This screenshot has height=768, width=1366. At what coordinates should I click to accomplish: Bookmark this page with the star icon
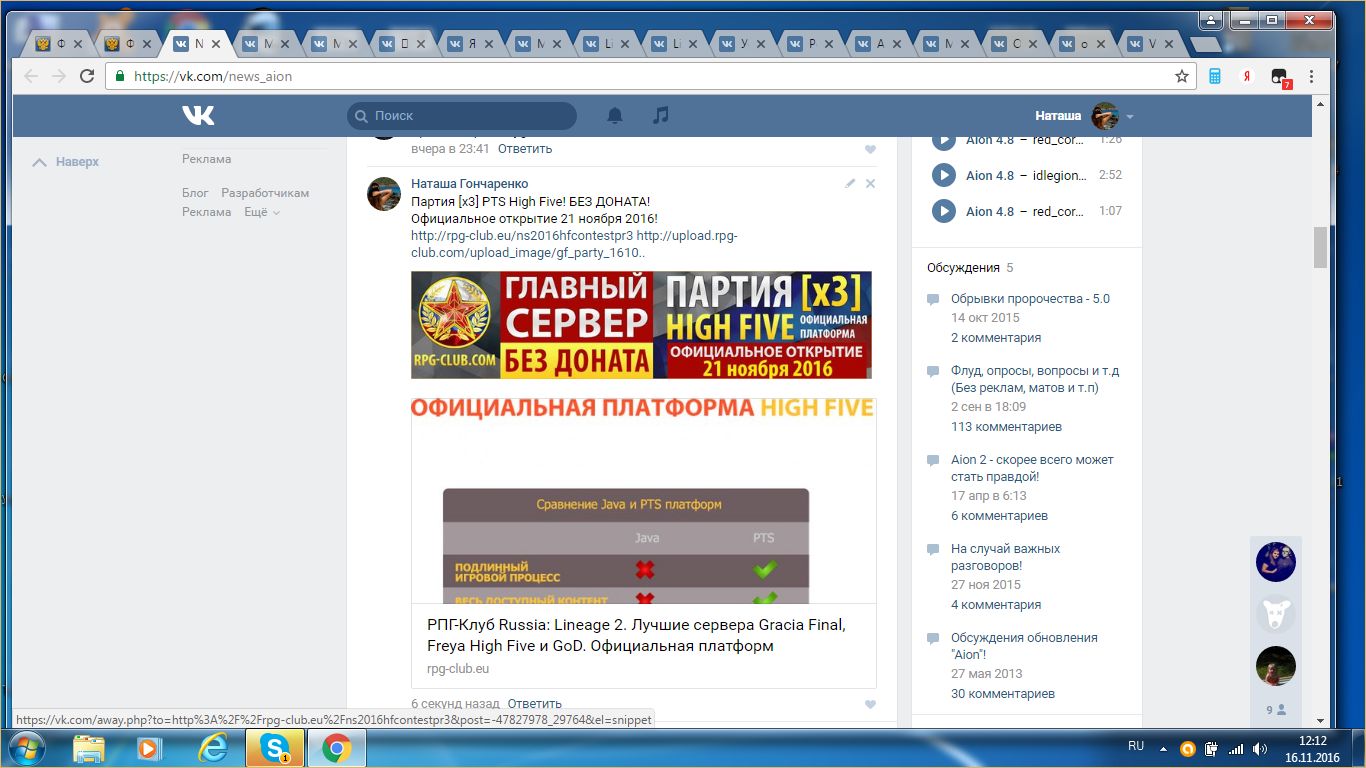(x=1182, y=76)
